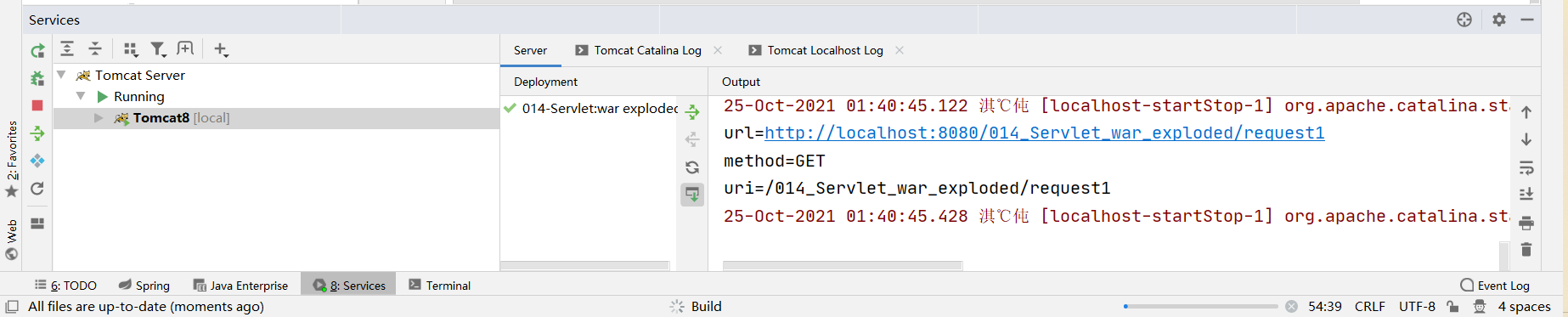Click the uri=/014_Servlet_war_exploded/request1 line

pyautogui.click(x=917, y=188)
